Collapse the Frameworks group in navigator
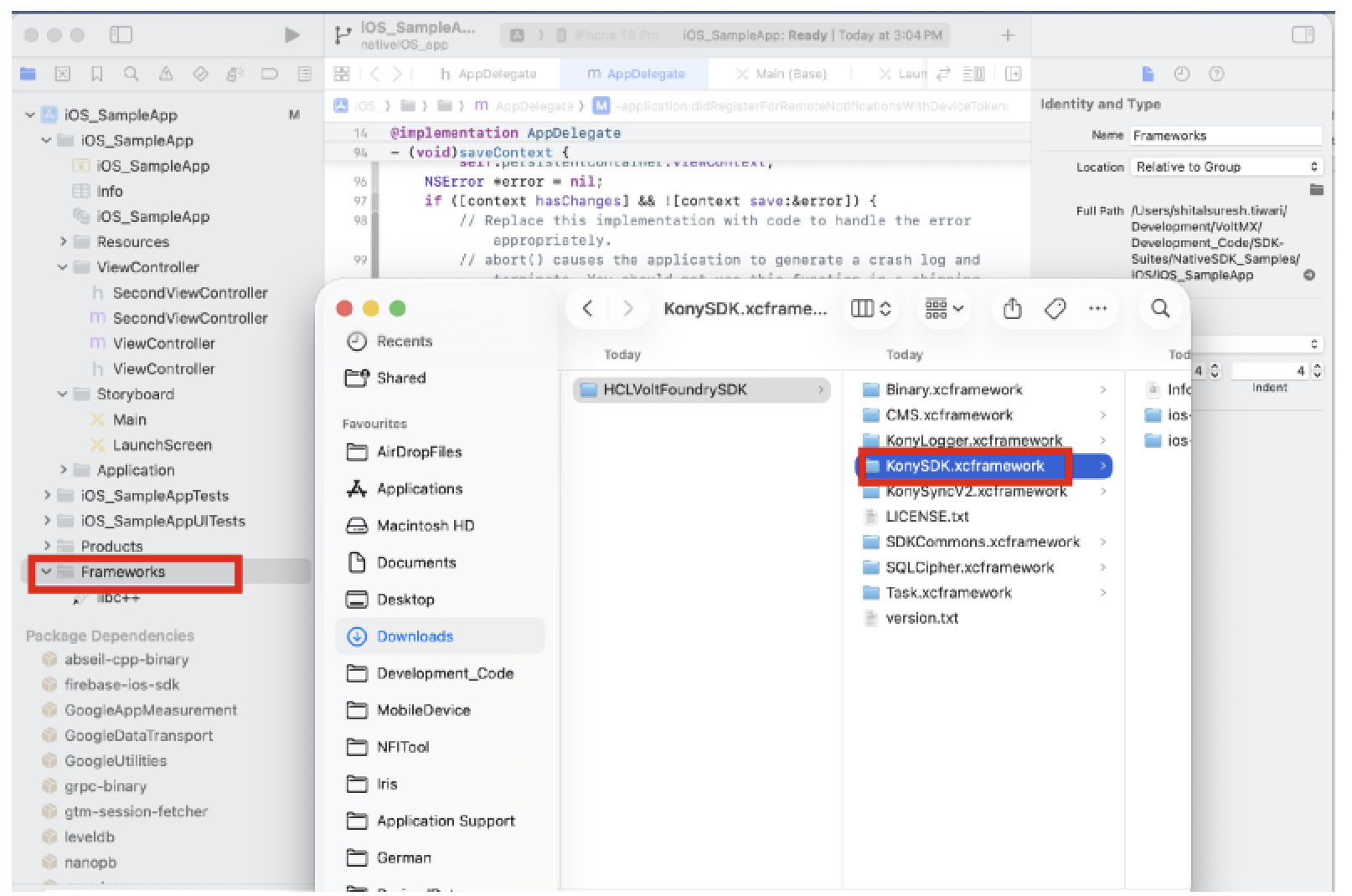Screen dimensions: 1352x896 (47, 572)
